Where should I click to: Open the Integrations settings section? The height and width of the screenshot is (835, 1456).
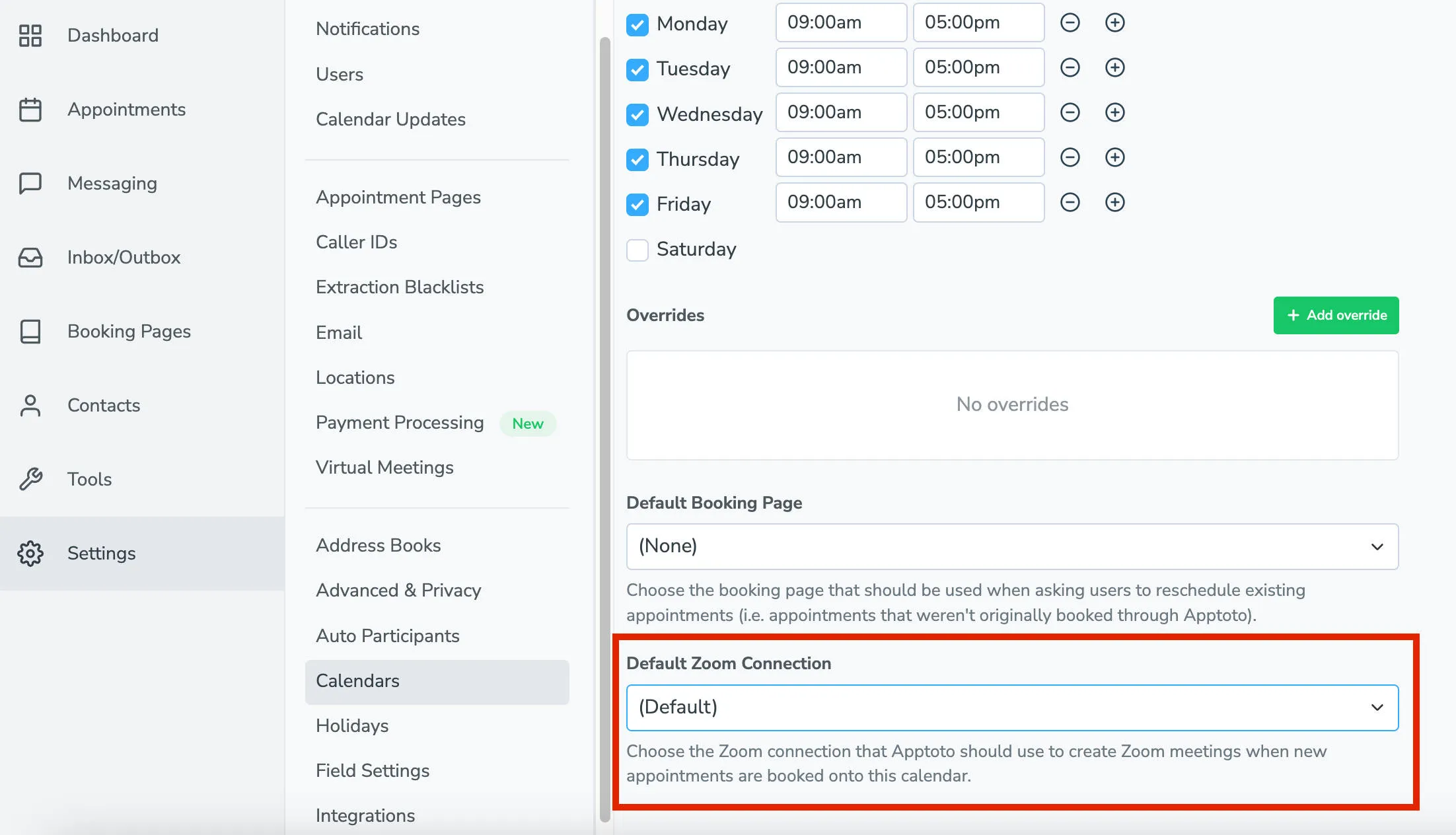(x=365, y=815)
